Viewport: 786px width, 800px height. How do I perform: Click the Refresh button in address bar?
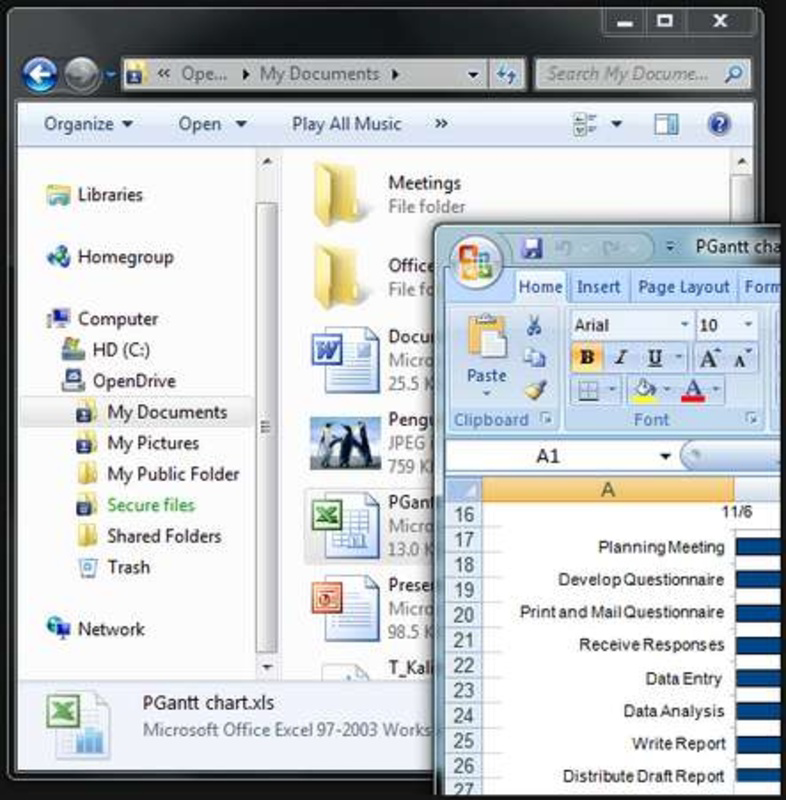click(507, 75)
